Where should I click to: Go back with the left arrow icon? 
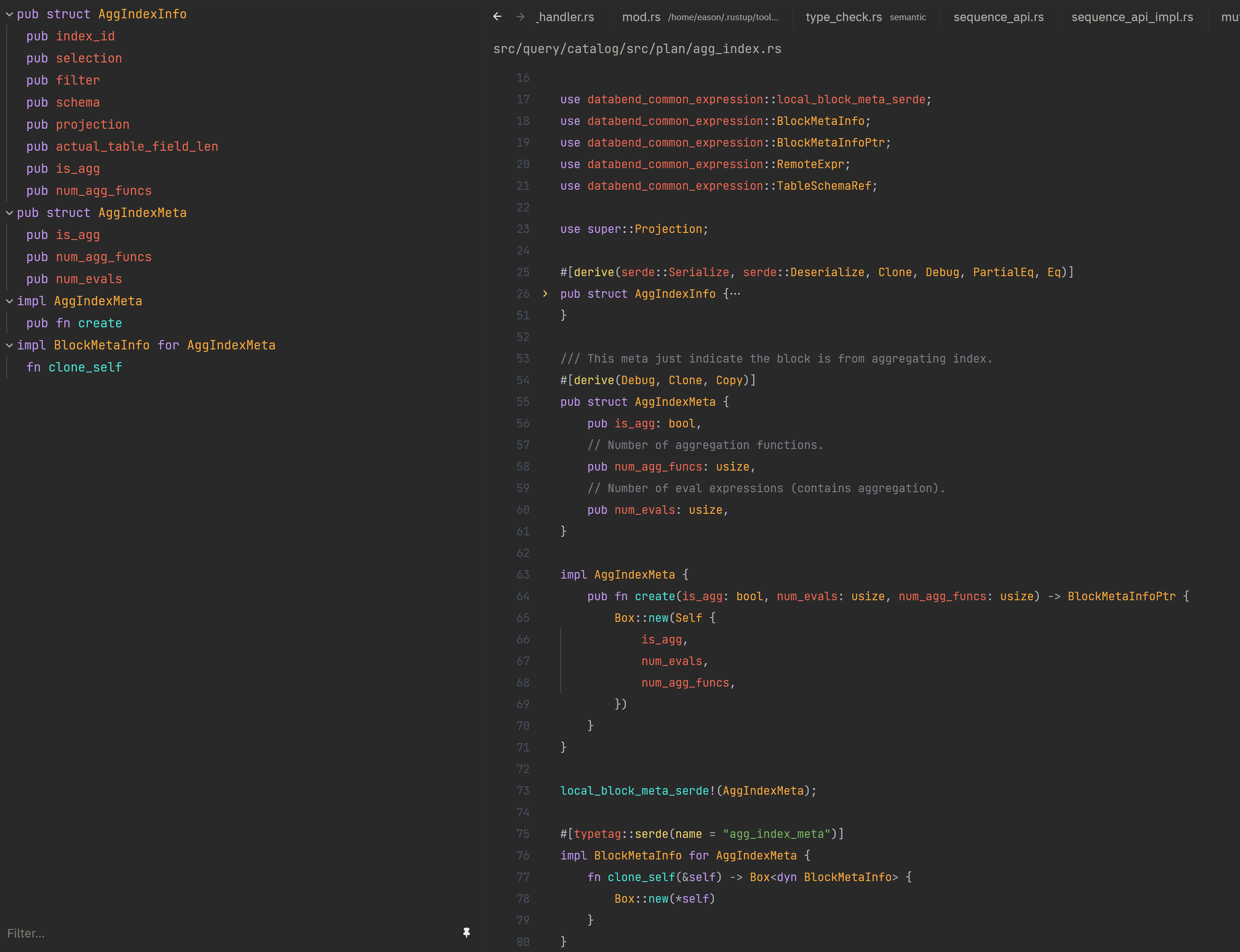497,16
